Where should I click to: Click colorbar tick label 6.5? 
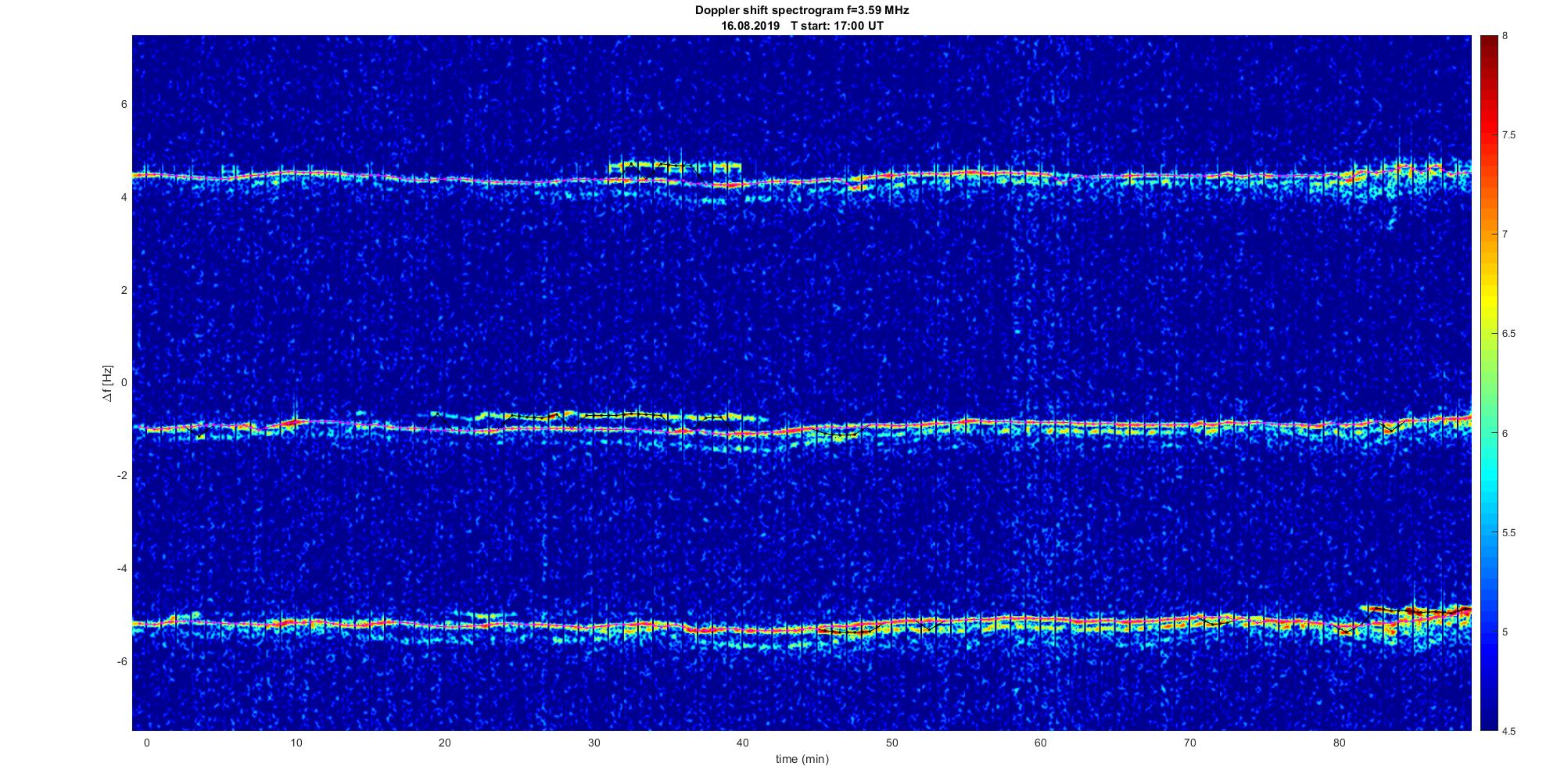click(1508, 334)
